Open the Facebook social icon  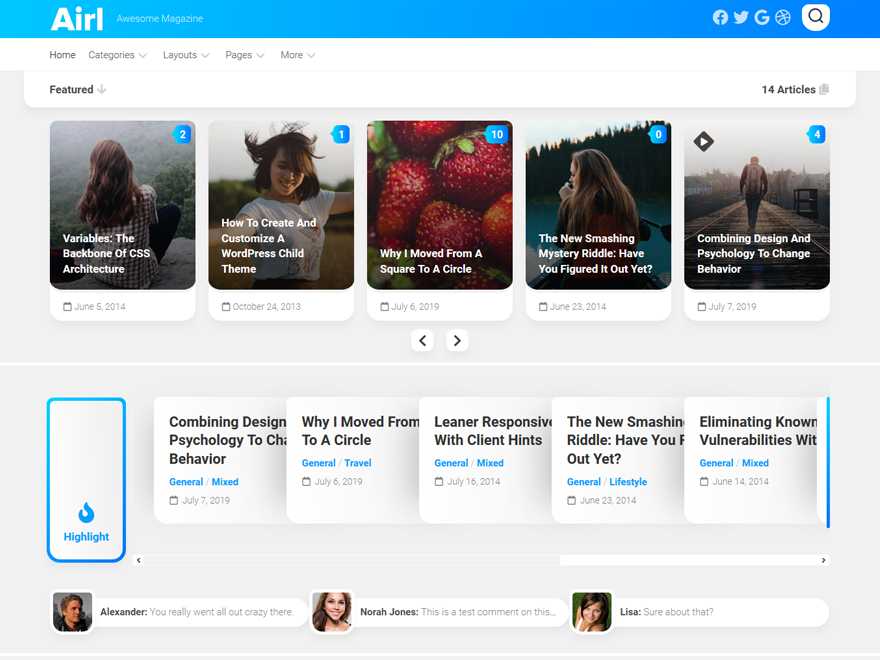[x=720, y=17]
